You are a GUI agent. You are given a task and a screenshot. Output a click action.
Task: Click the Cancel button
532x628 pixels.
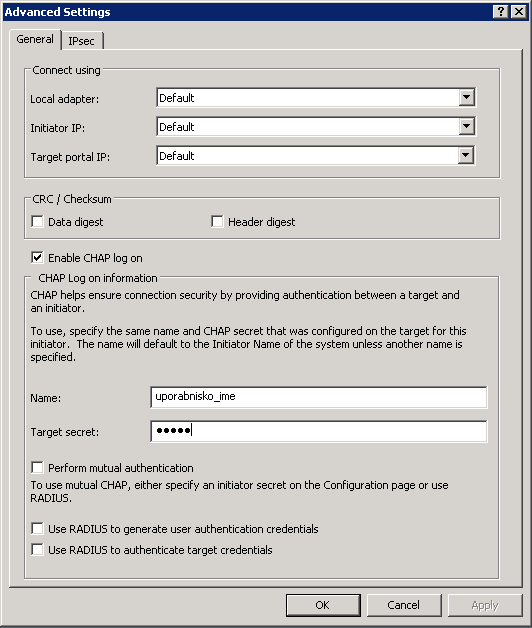404,605
